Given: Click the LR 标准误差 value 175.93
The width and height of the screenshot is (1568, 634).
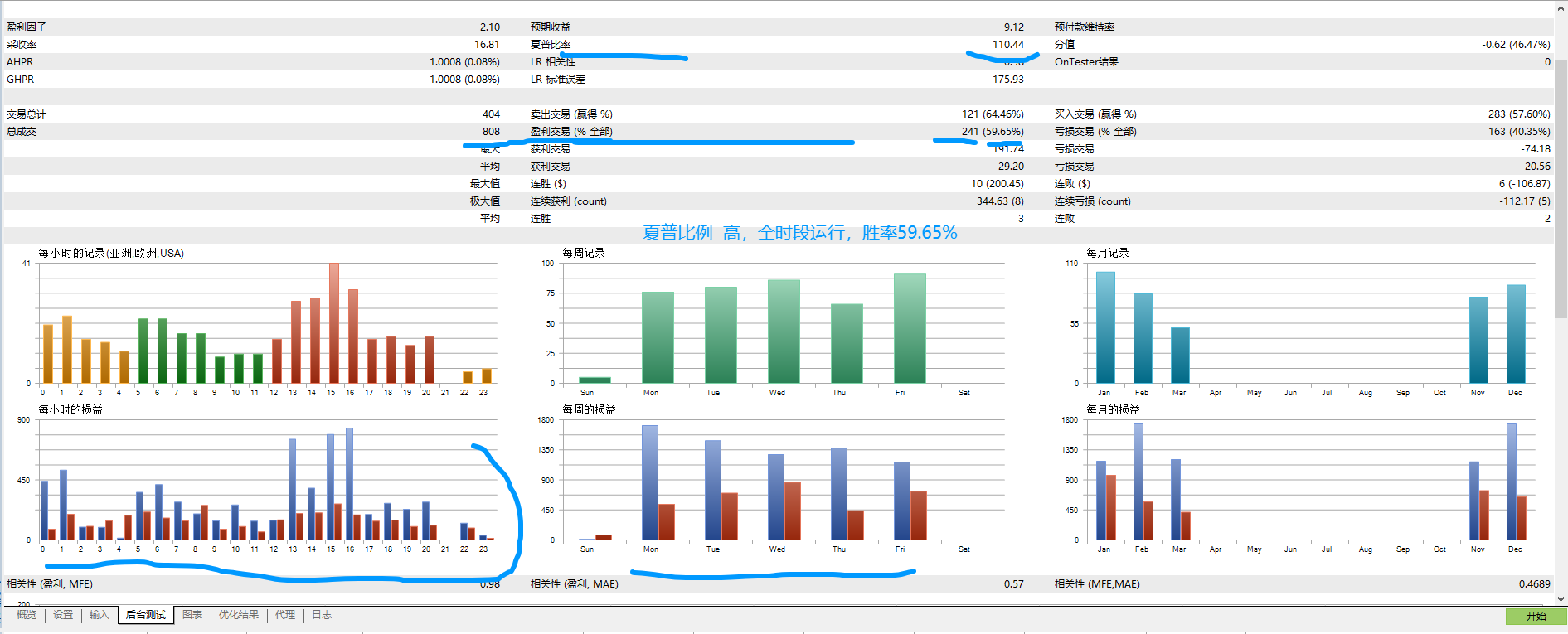Looking at the screenshot, I should point(1008,80).
